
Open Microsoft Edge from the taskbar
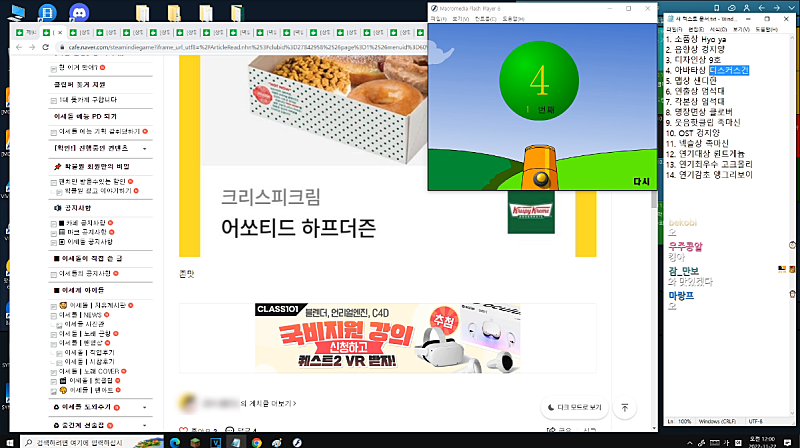(174, 442)
